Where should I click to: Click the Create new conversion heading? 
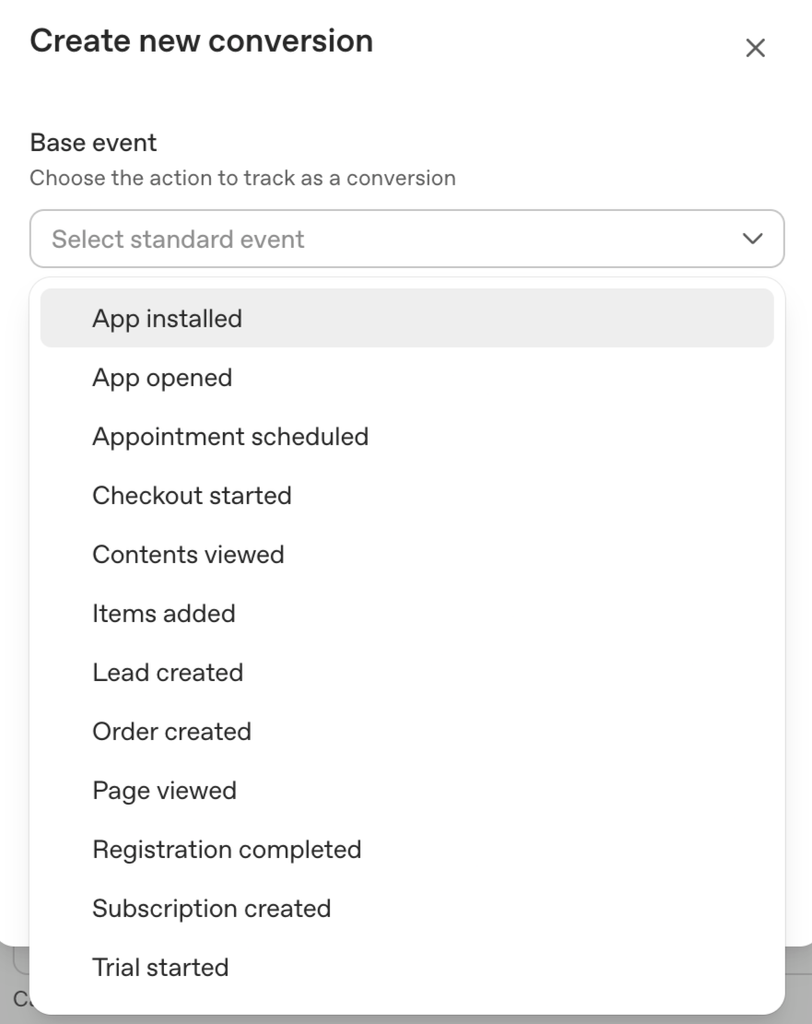(x=201, y=40)
